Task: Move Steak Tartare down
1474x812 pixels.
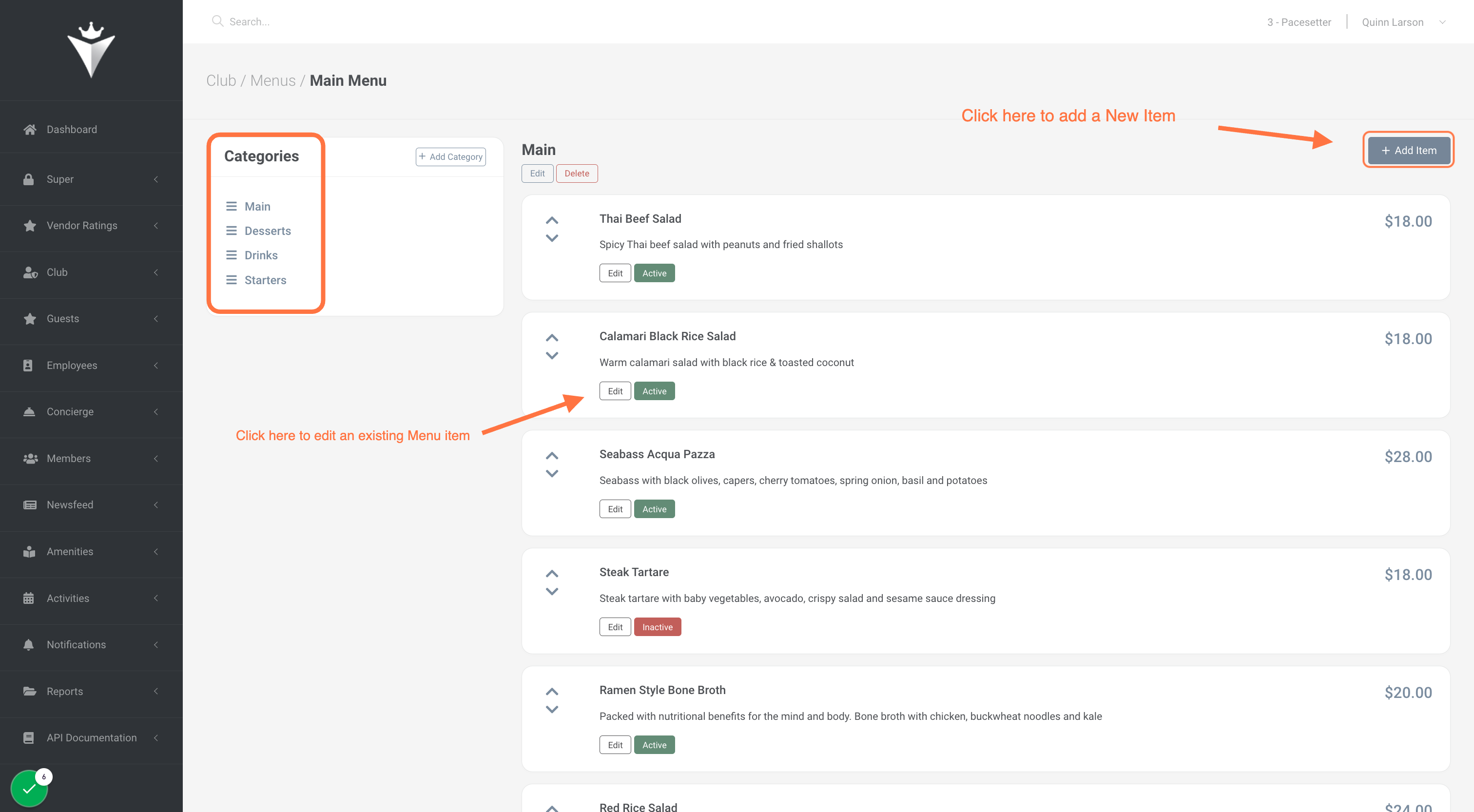Action: click(x=552, y=591)
